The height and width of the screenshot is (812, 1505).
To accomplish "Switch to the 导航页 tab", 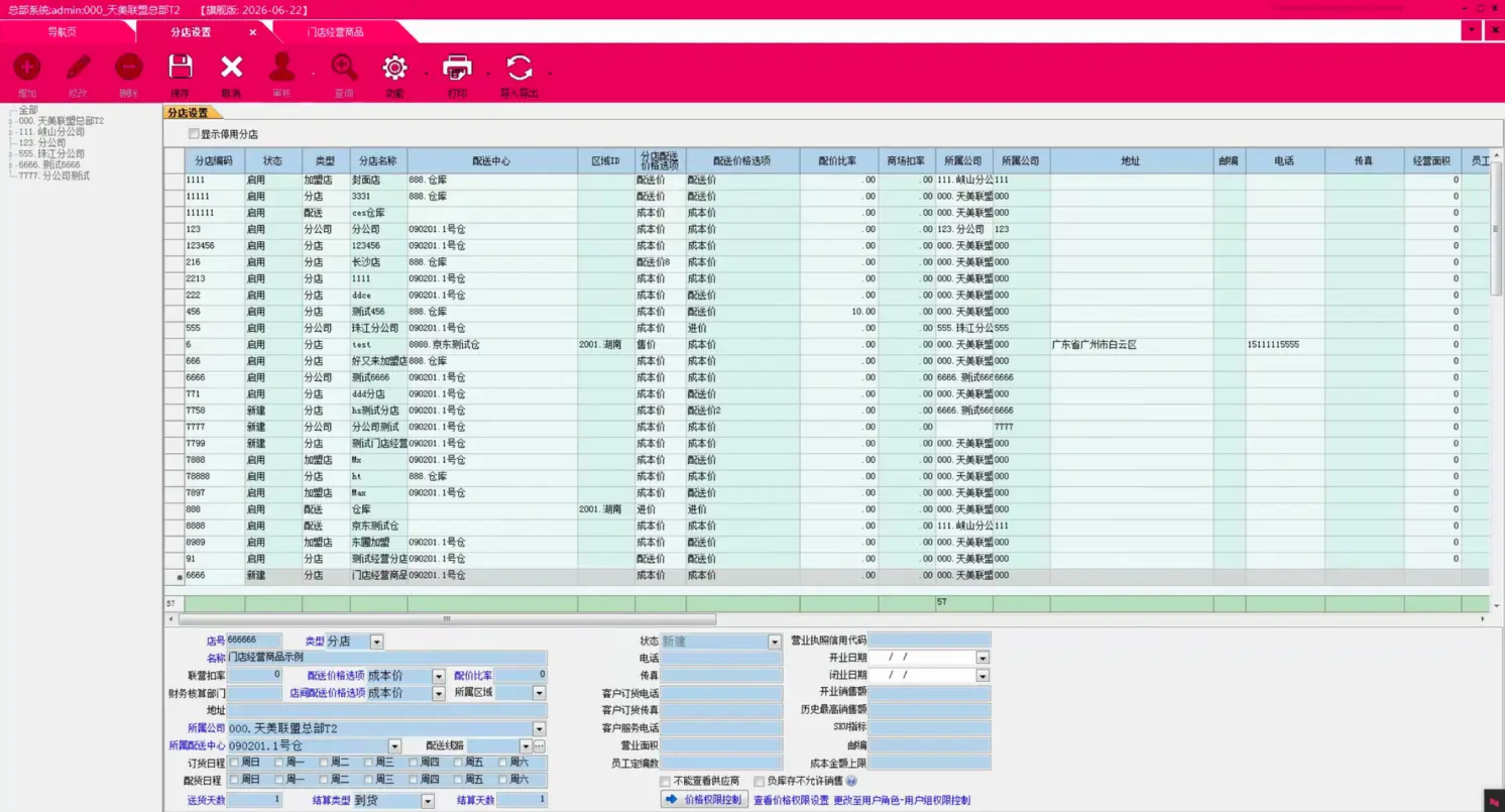I will (x=62, y=32).
